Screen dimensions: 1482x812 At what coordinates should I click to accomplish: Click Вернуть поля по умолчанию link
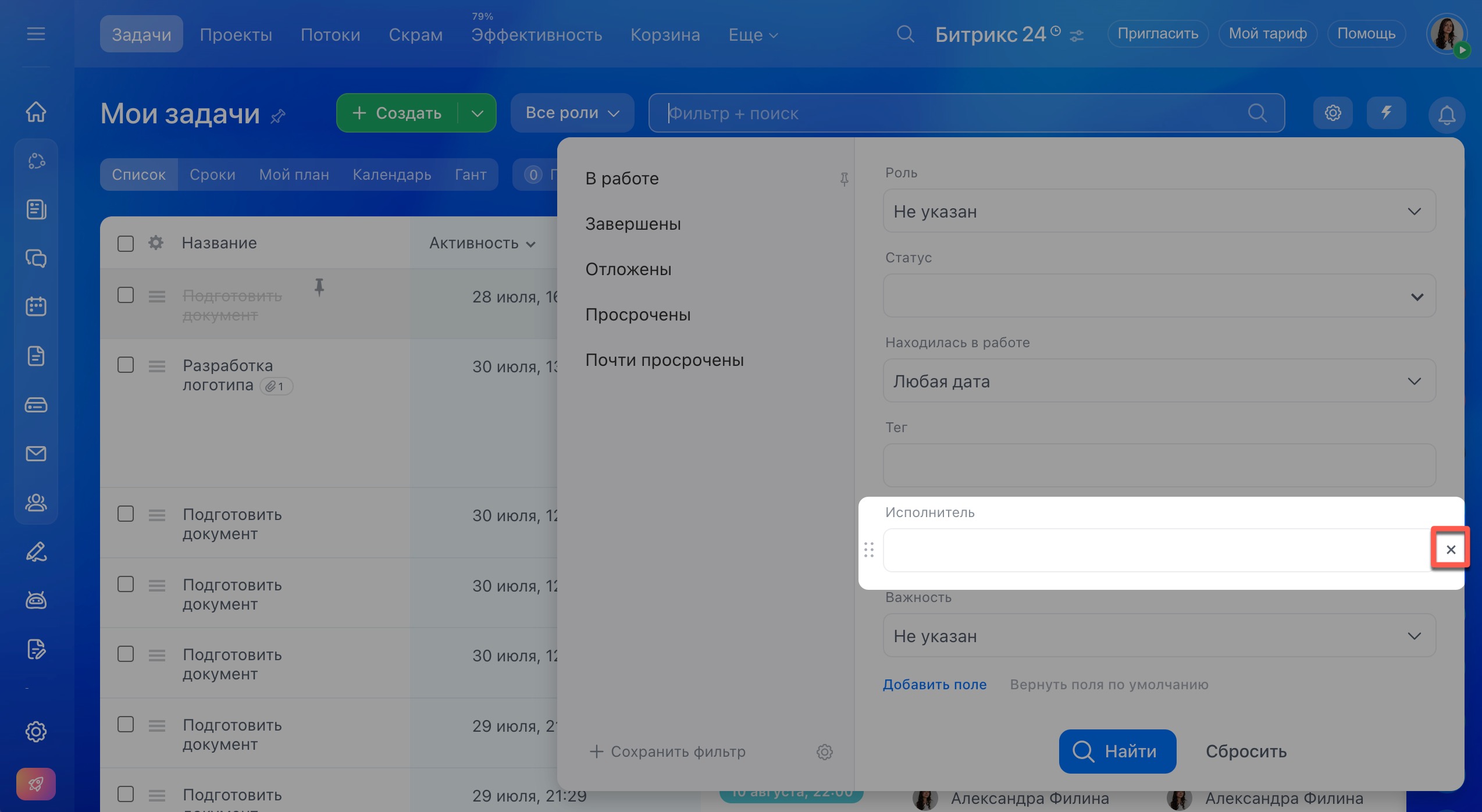click(x=1109, y=685)
